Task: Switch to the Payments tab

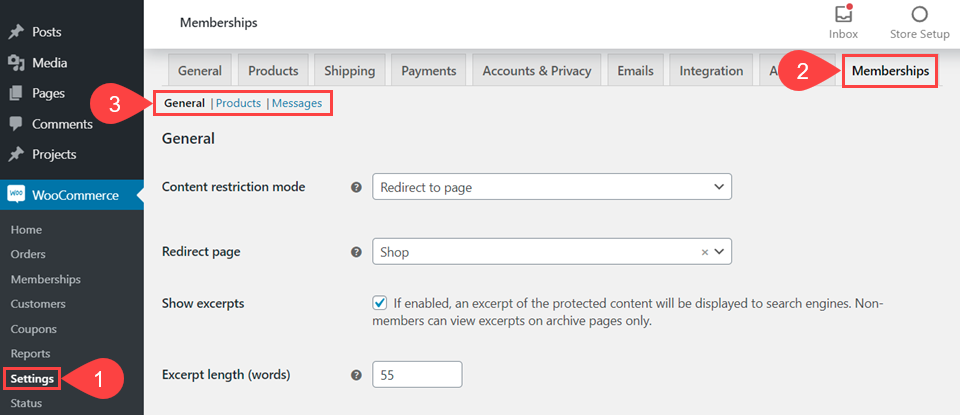Action: (428, 71)
